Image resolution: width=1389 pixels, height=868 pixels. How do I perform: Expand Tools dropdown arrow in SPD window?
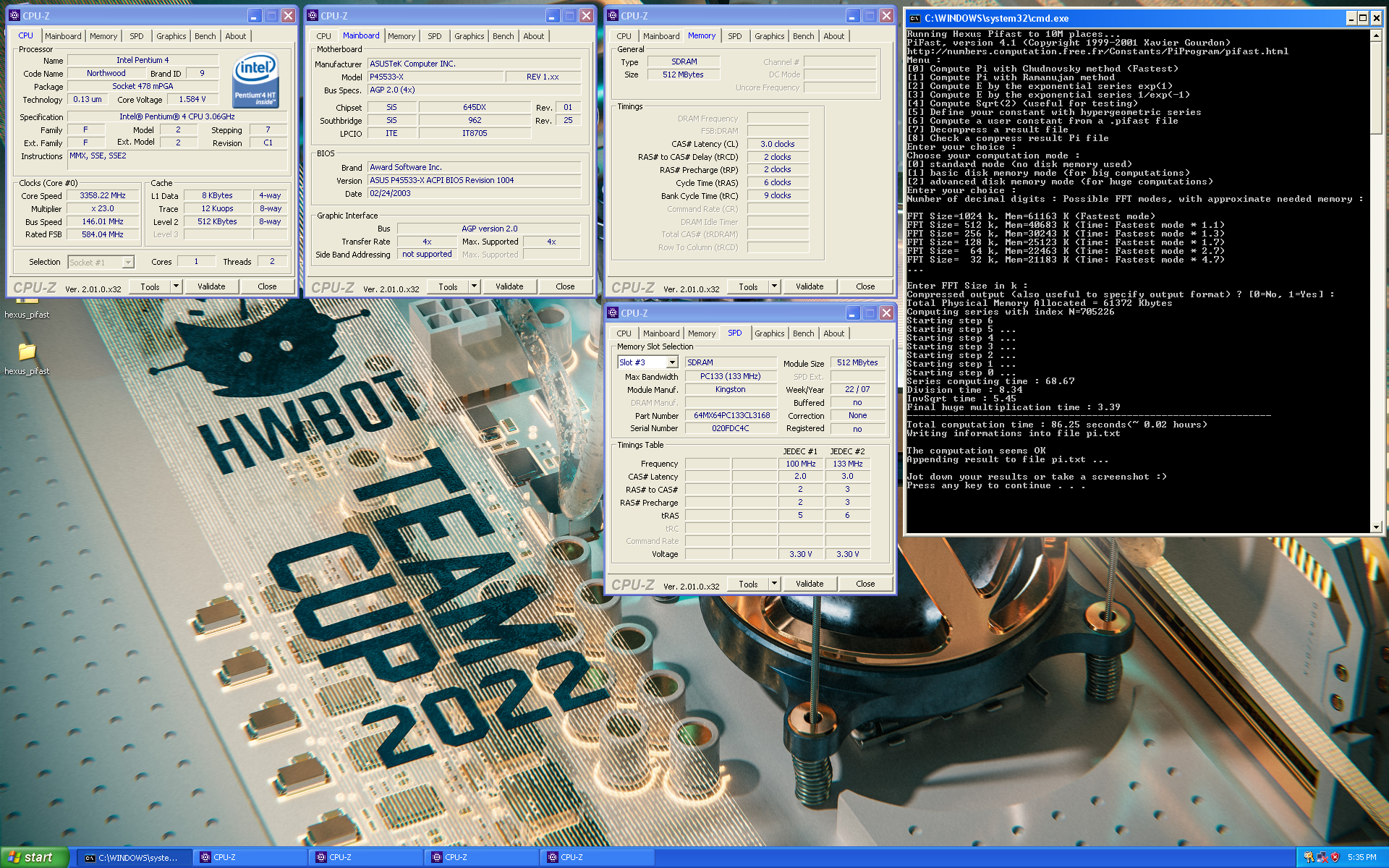774,584
